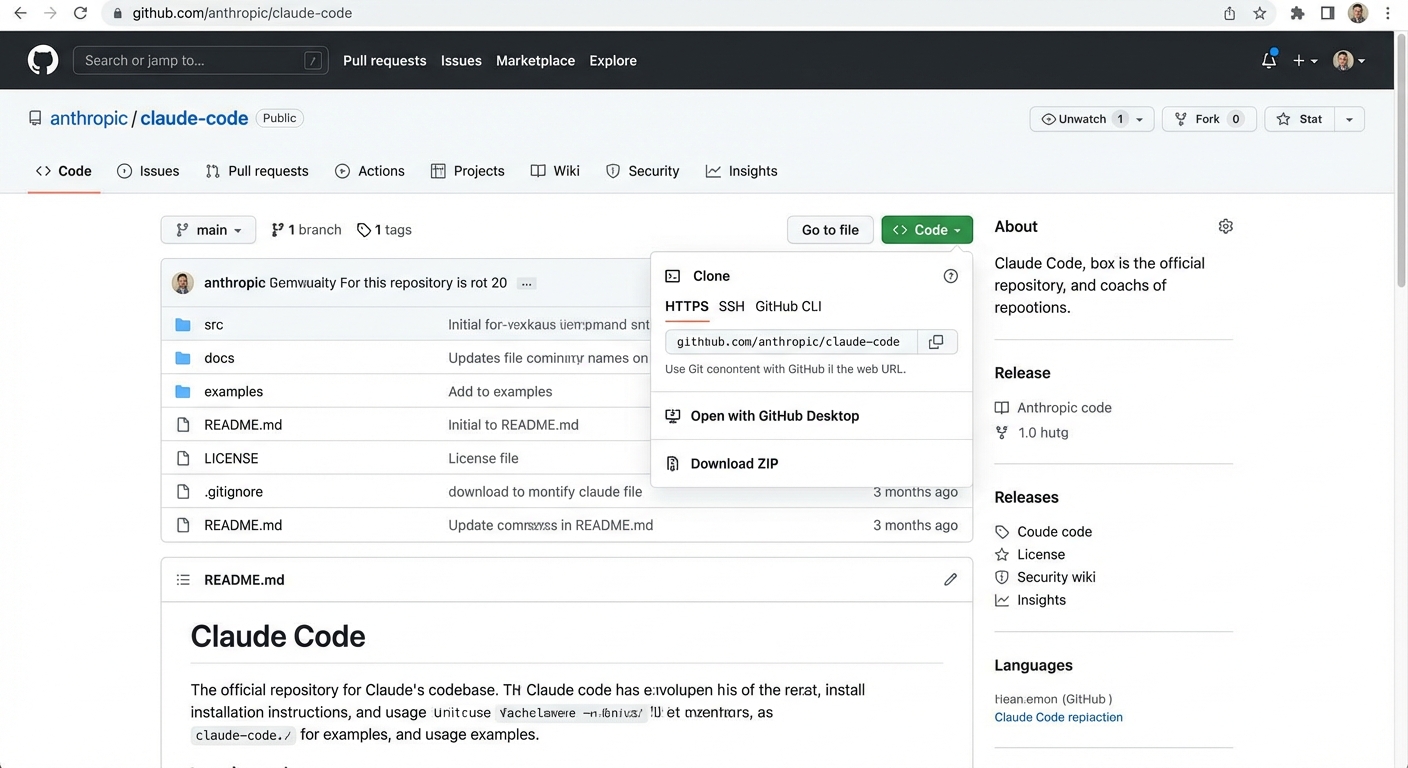
Task: Bookmark this page with star icon
Action: 1260,13
